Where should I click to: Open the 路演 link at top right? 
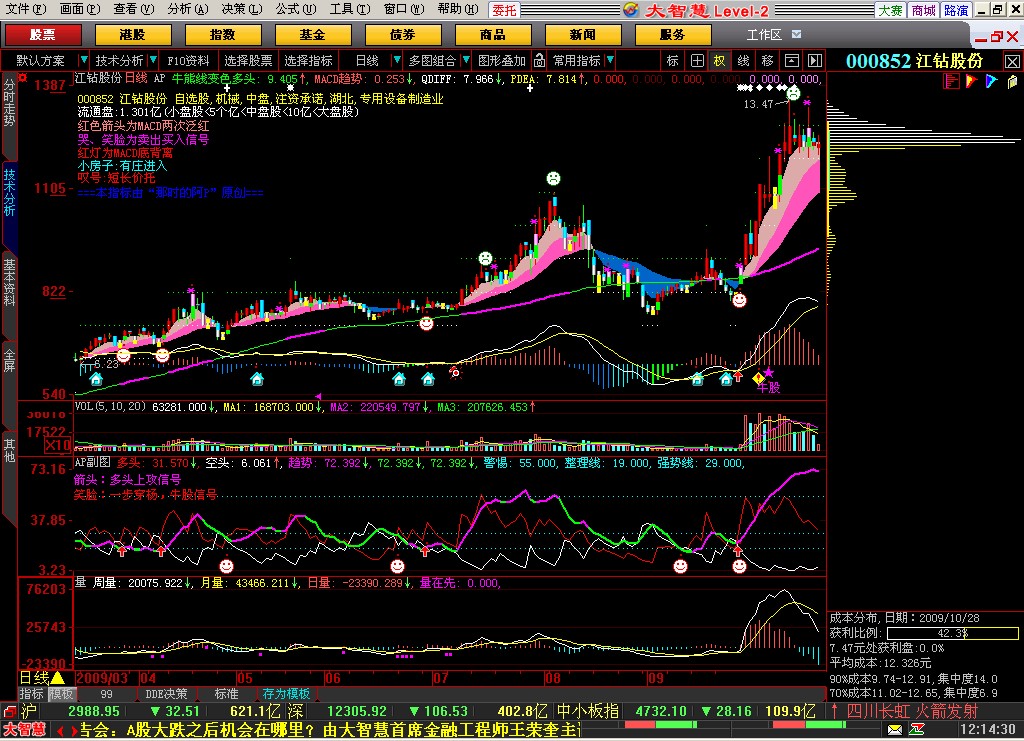point(956,10)
